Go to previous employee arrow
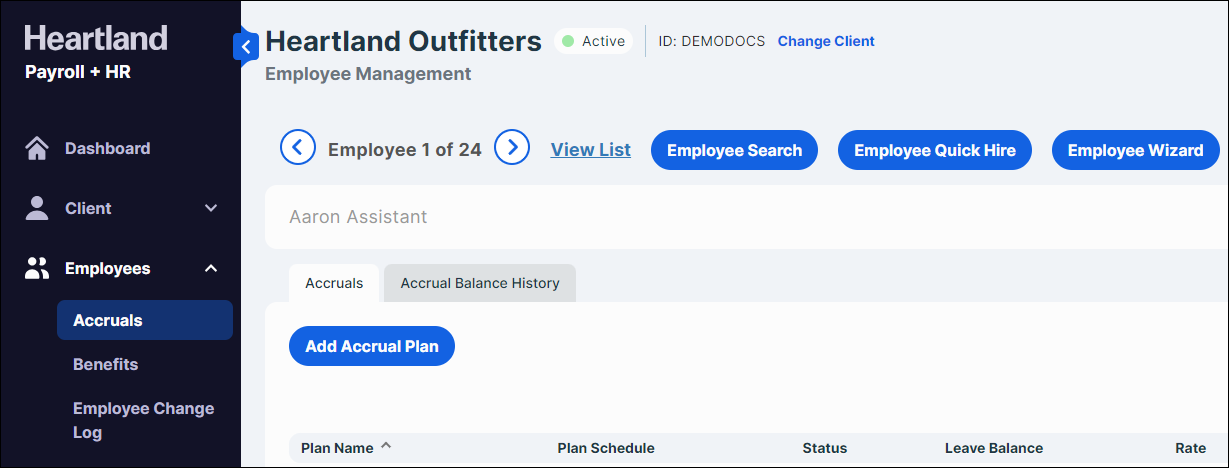Image resolution: width=1229 pixels, height=468 pixels. (x=298, y=148)
